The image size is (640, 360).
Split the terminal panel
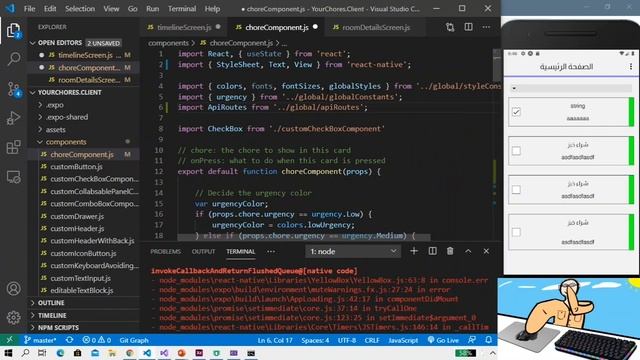(x=432, y=251)
